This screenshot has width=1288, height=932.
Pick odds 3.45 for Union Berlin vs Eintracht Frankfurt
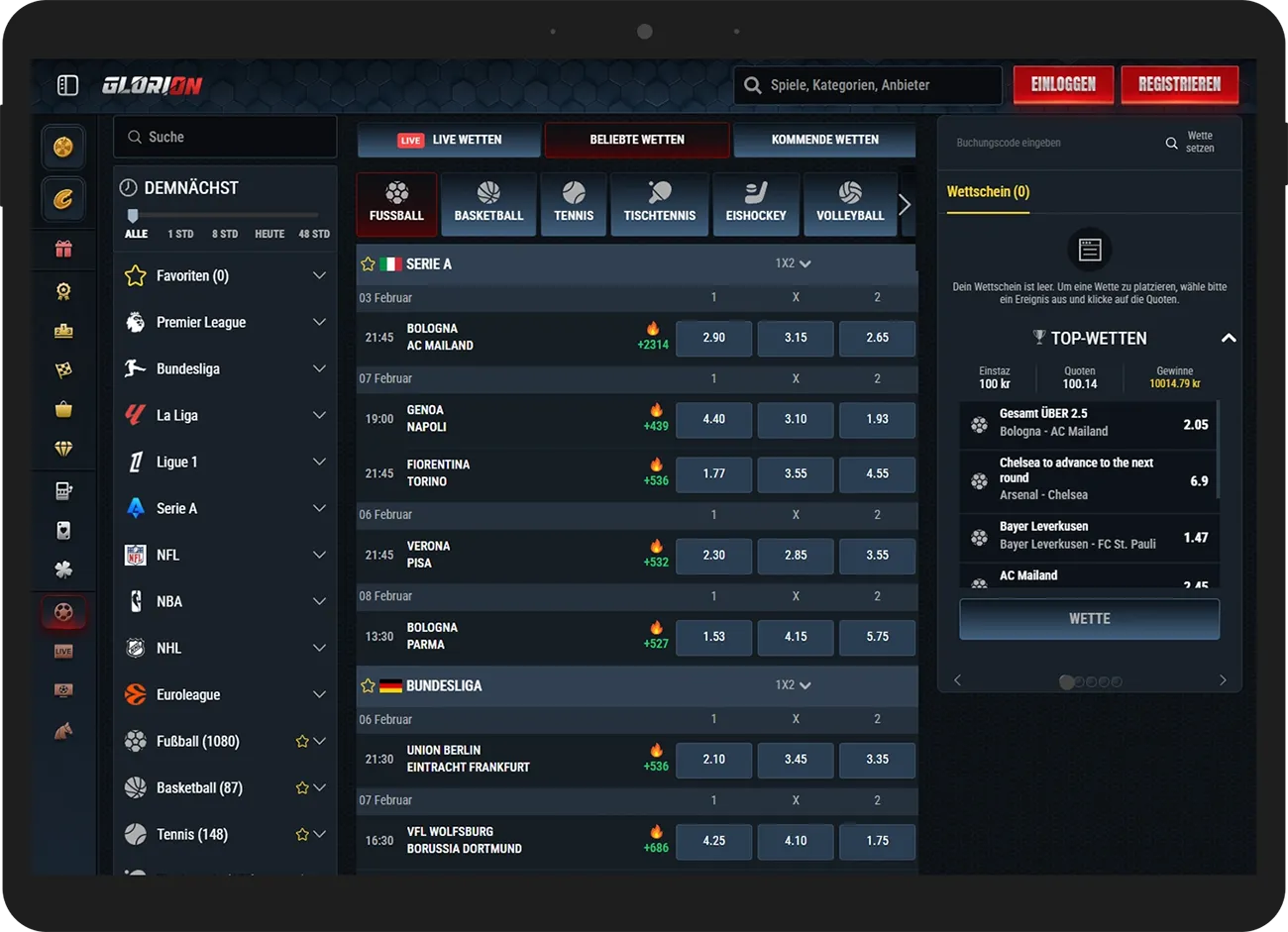pyautogui.click(x=796, y=760)
